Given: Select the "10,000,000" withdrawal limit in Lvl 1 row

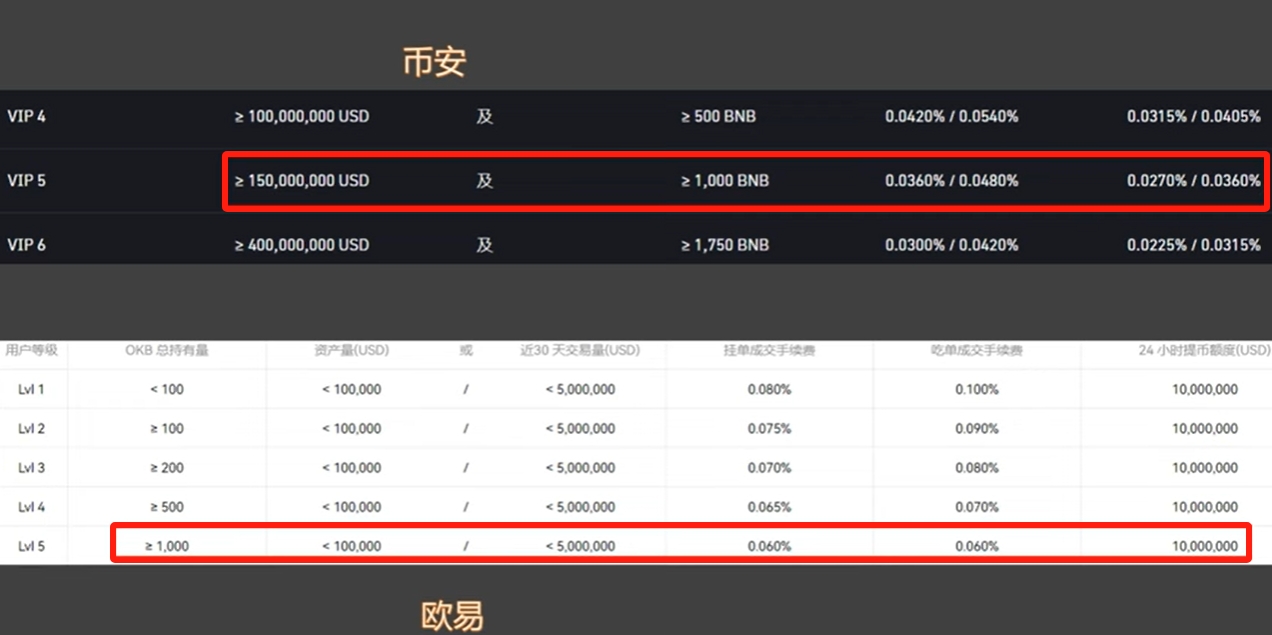Looking at the screenshot, I should [x=1205, y=389].
